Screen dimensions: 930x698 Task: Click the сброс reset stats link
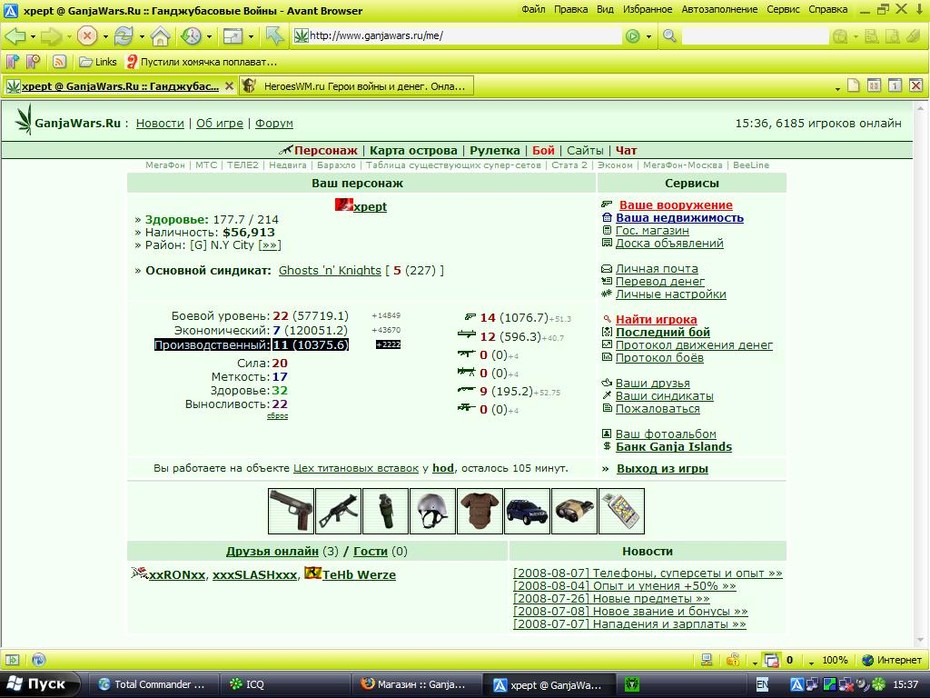[277, 416]
